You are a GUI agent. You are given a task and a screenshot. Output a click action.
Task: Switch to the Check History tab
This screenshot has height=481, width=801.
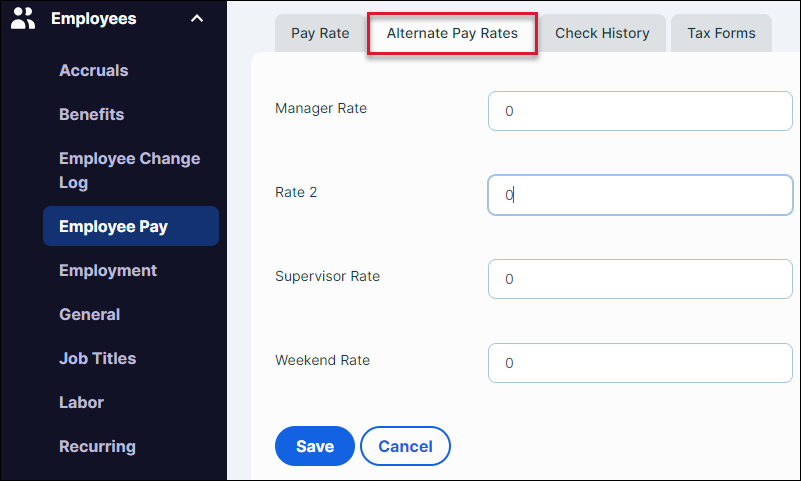point(602,33)
